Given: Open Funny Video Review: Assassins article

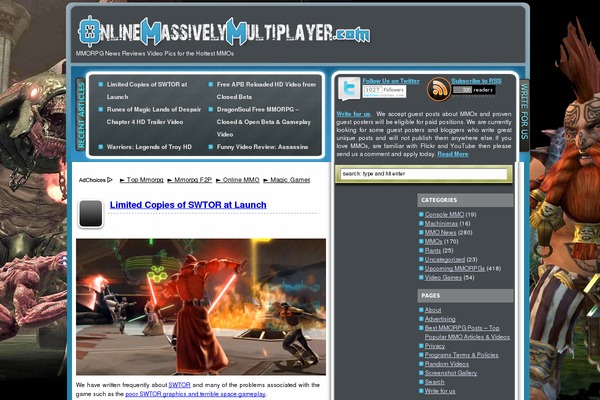Looking at the screenshot, I should (x=262, y=147).
